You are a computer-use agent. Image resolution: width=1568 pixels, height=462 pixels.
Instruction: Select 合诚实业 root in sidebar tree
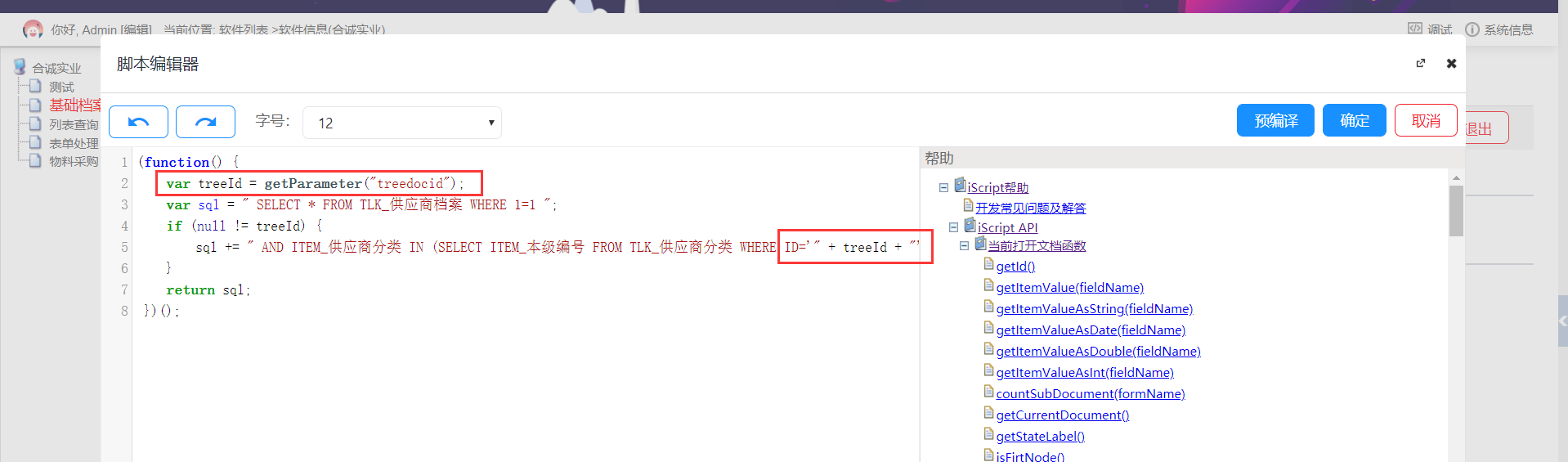tap(56, 69)
